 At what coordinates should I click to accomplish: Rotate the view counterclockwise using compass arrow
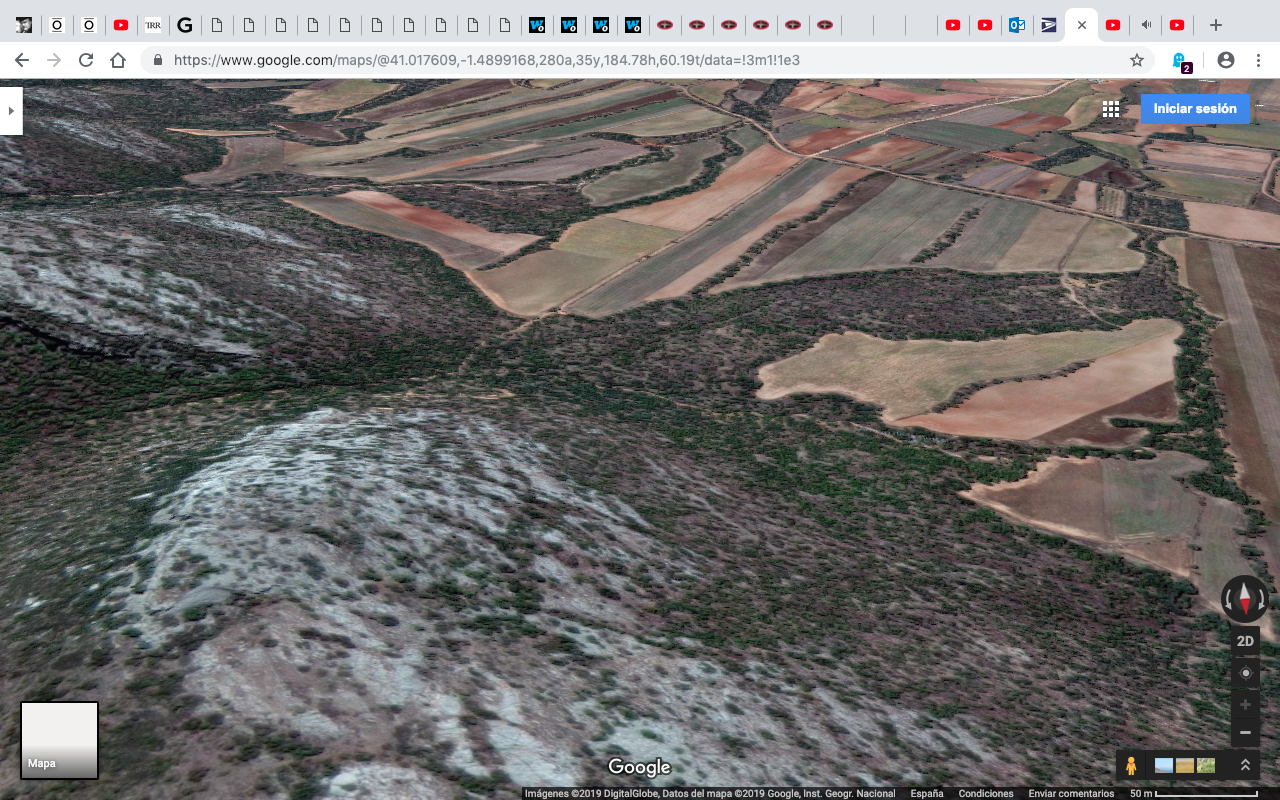point(1229,600)
